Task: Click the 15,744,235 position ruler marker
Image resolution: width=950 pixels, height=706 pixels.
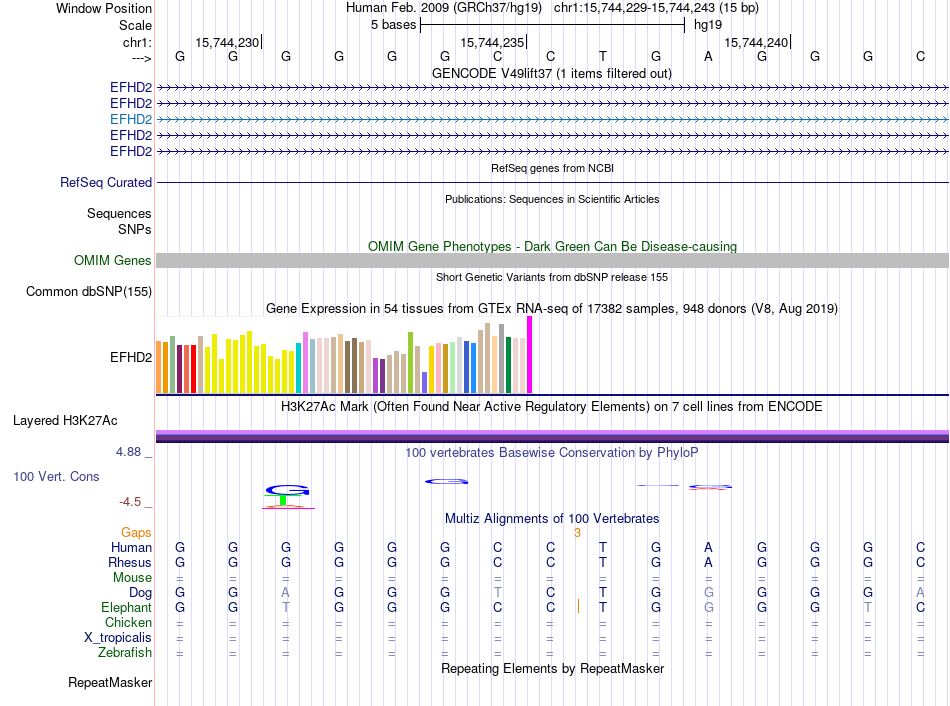Action: pyautogui.click(x=493, y=42)
